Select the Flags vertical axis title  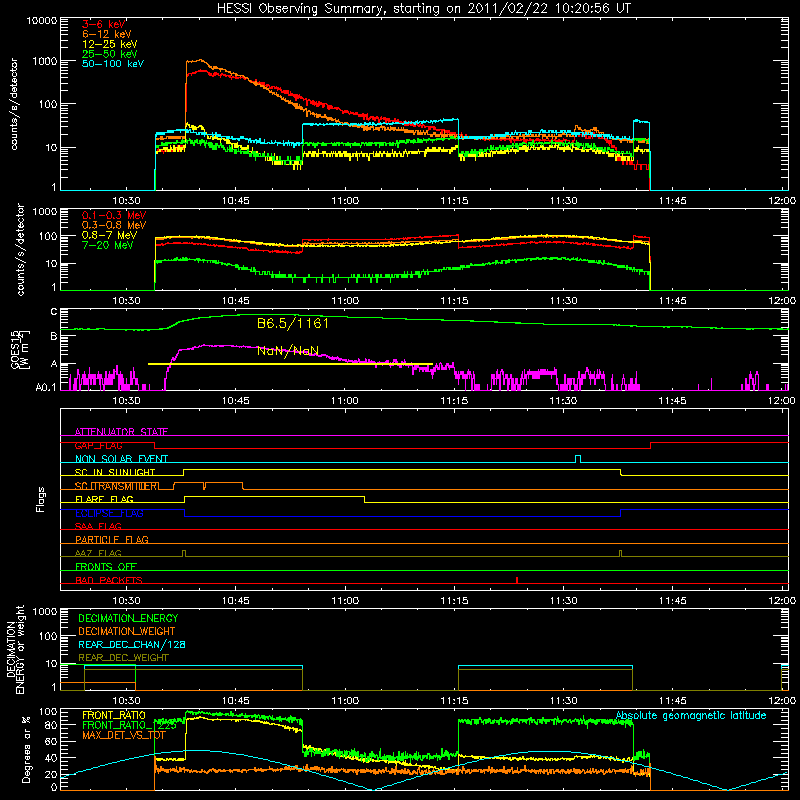pos(41,499)
